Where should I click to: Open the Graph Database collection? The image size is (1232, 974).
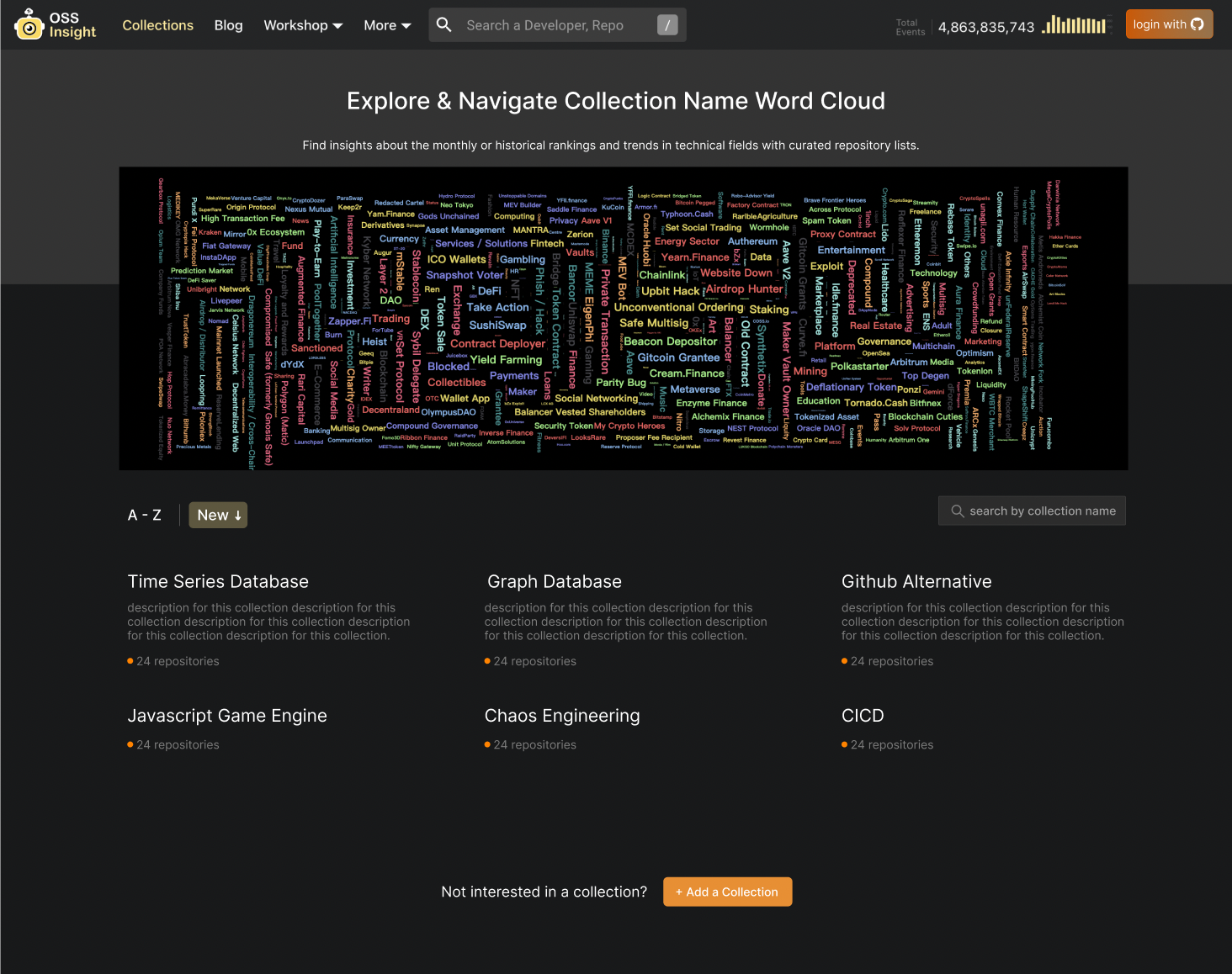[555, 581]
